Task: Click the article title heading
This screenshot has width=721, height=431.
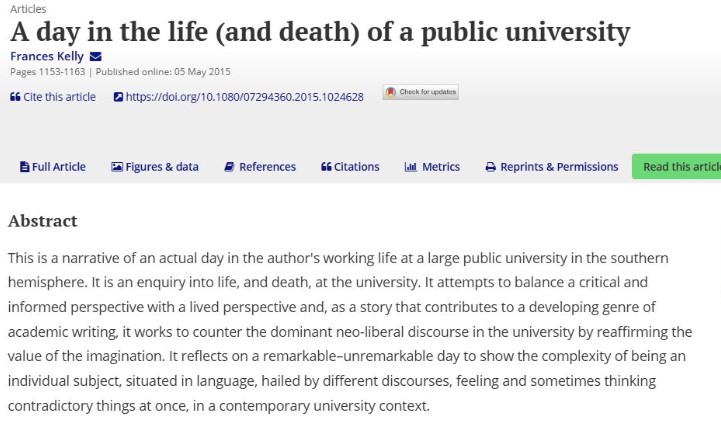Action: pos(320,32)
